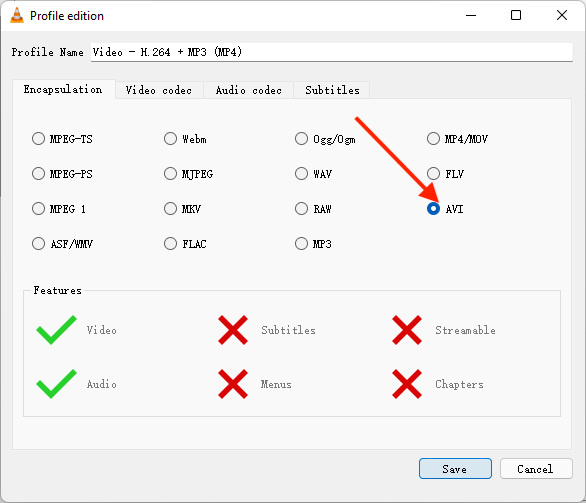Cancel the profile edition dialog
The image size is (586, 503).
[x=536, y=469]
